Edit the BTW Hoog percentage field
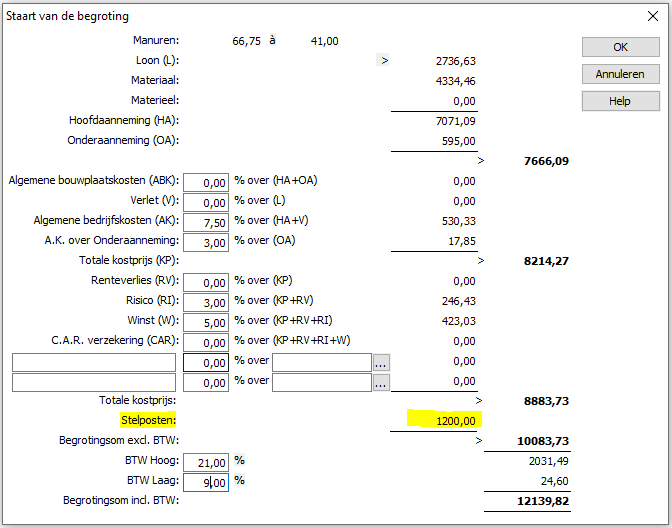This screenshot has height=528, width=672. tap(206, 462)
